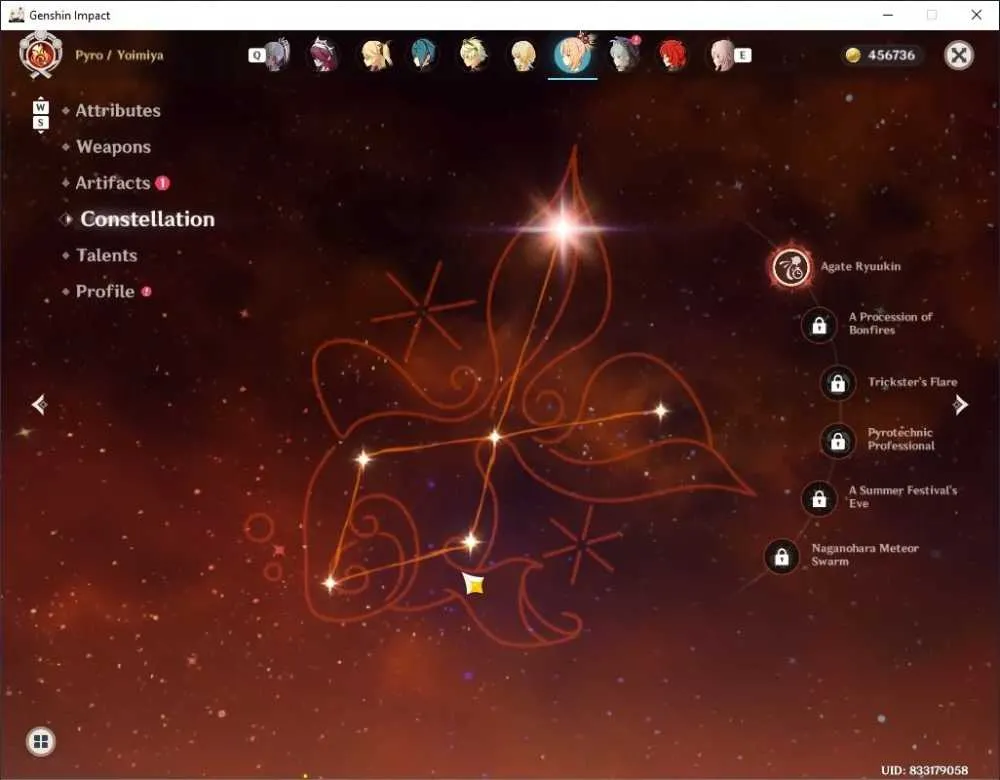Select the Constellation menu item

pos(147,219)
